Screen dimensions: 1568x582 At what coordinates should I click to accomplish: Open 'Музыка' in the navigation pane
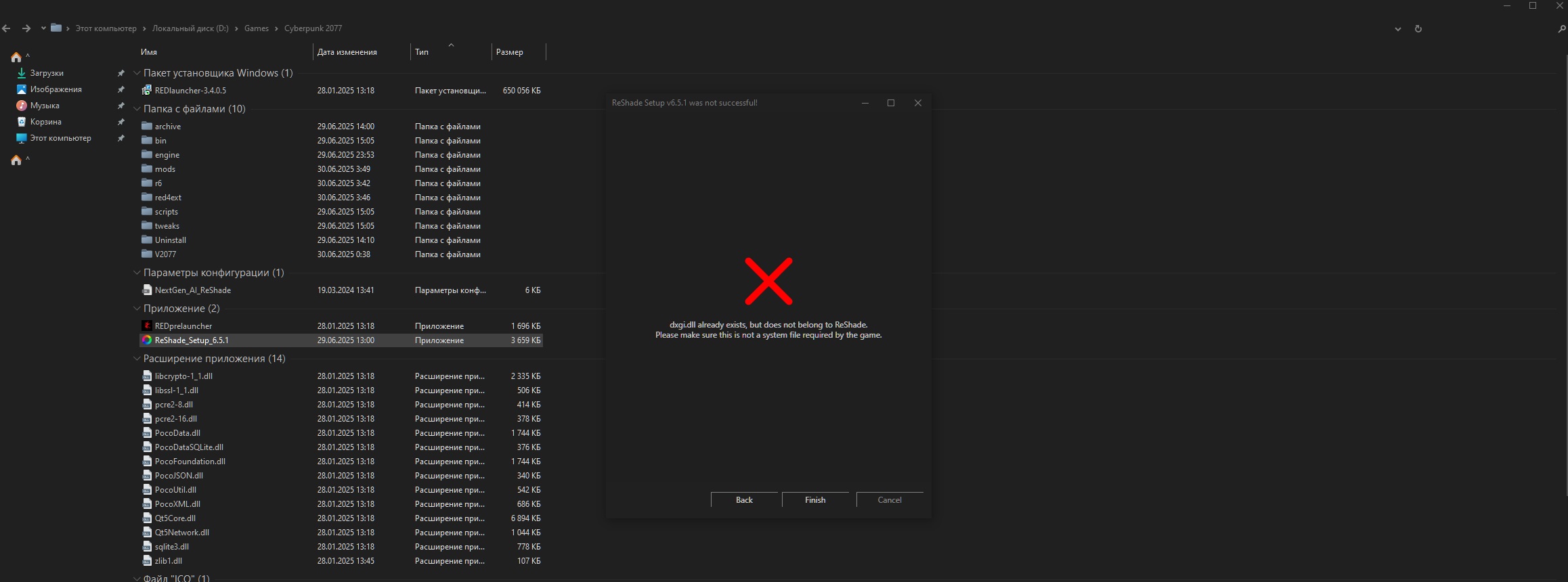coord(45,106)
